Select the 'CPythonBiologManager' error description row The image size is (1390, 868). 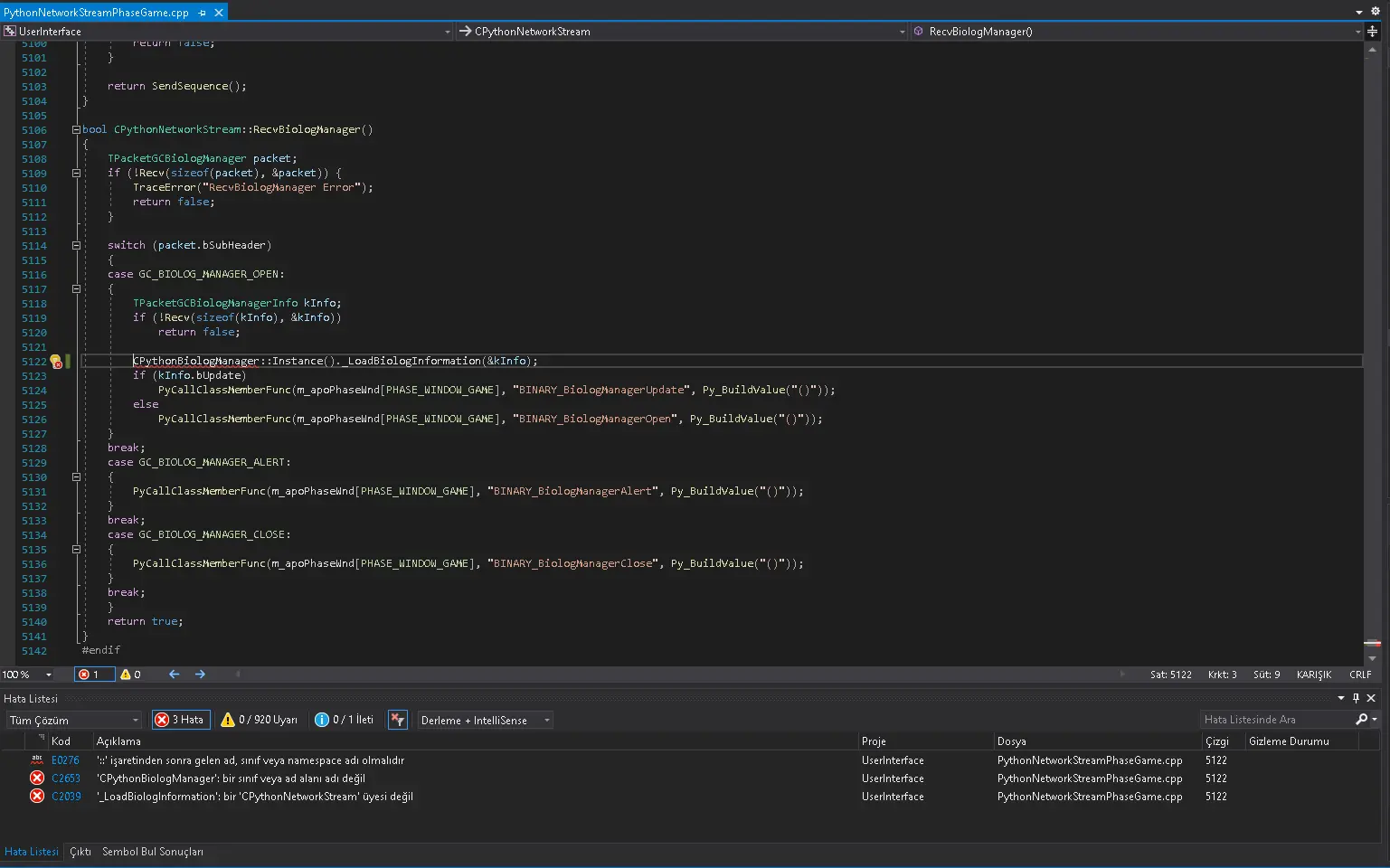pos(231,778)
